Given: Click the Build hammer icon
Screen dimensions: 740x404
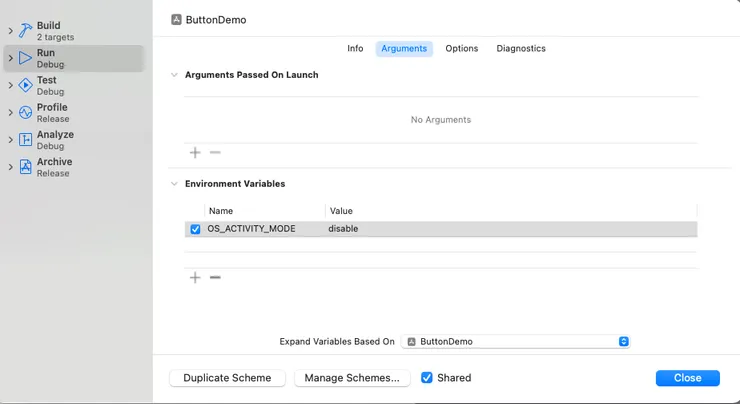Looking at the screenshot, I should click(26, 31).
